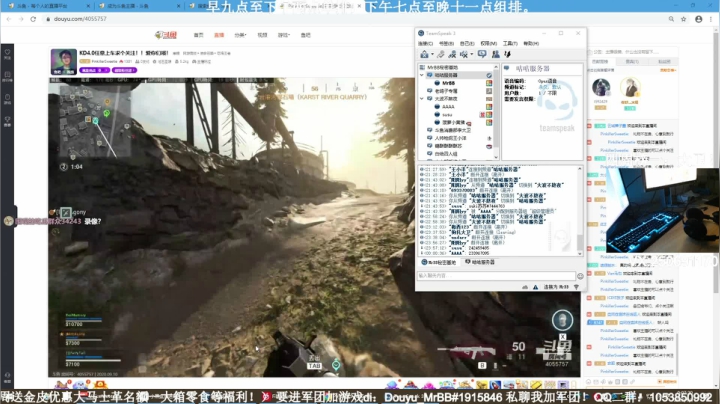Select user sasa in the TeamSpeak channel tree

coord(447,114)
